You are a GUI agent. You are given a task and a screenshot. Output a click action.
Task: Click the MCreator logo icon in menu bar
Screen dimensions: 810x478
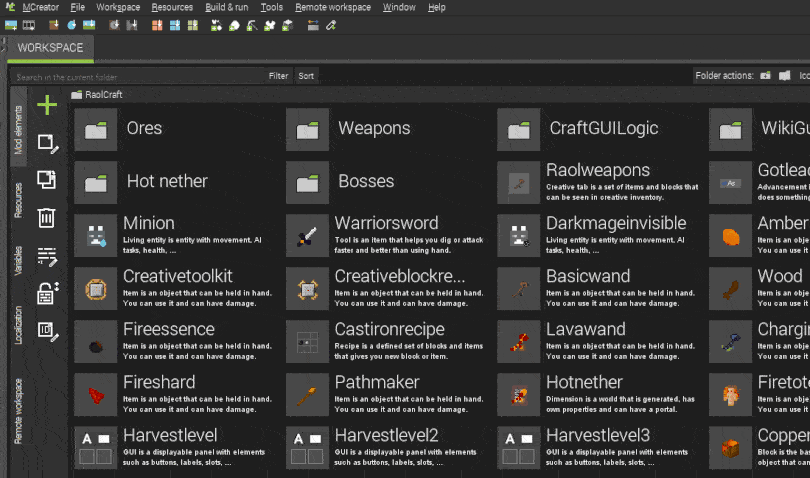point(10,7)
